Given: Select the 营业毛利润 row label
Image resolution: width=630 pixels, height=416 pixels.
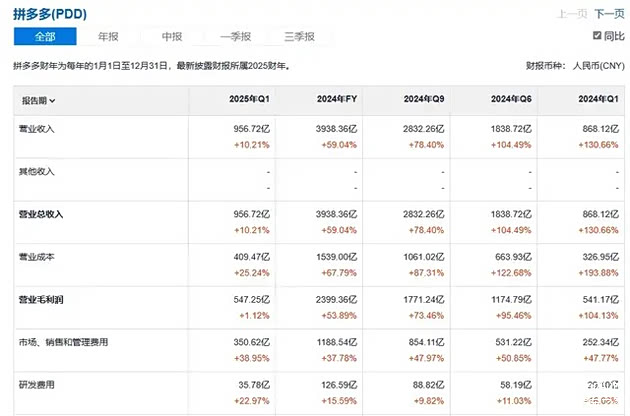Looking at the screenshot, I should click(41, 300).
